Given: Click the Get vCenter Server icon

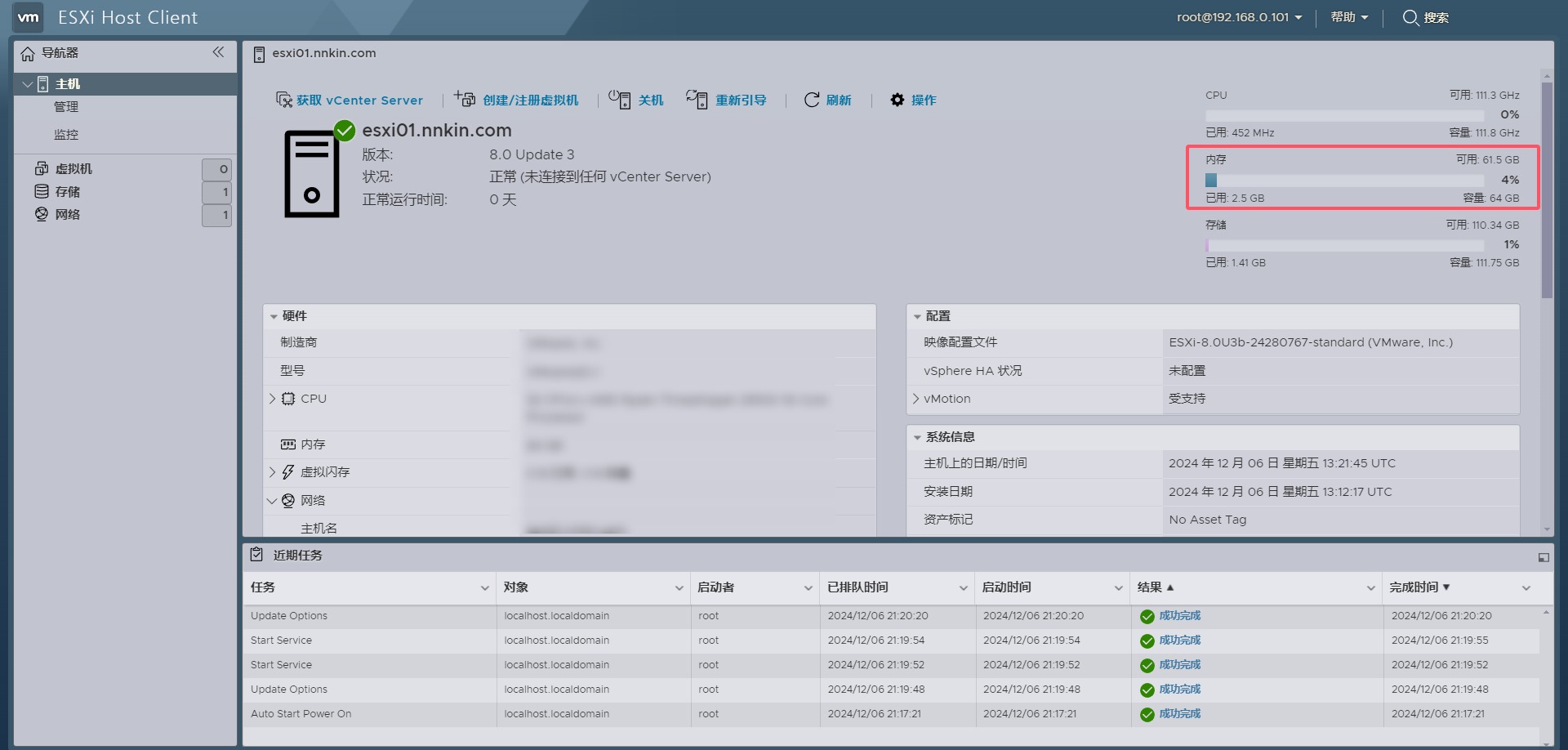Looking at the screenshot, I should 284,100.
